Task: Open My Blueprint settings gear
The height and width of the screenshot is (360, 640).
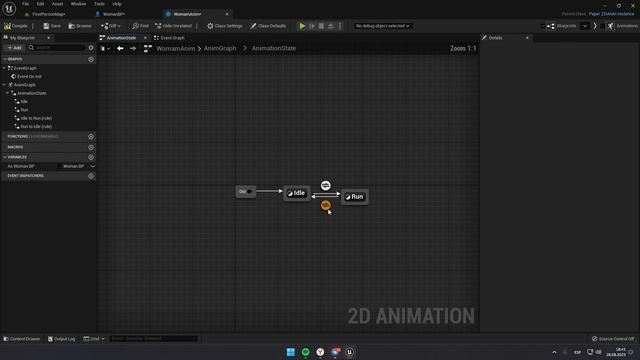Action: point(91,48)
